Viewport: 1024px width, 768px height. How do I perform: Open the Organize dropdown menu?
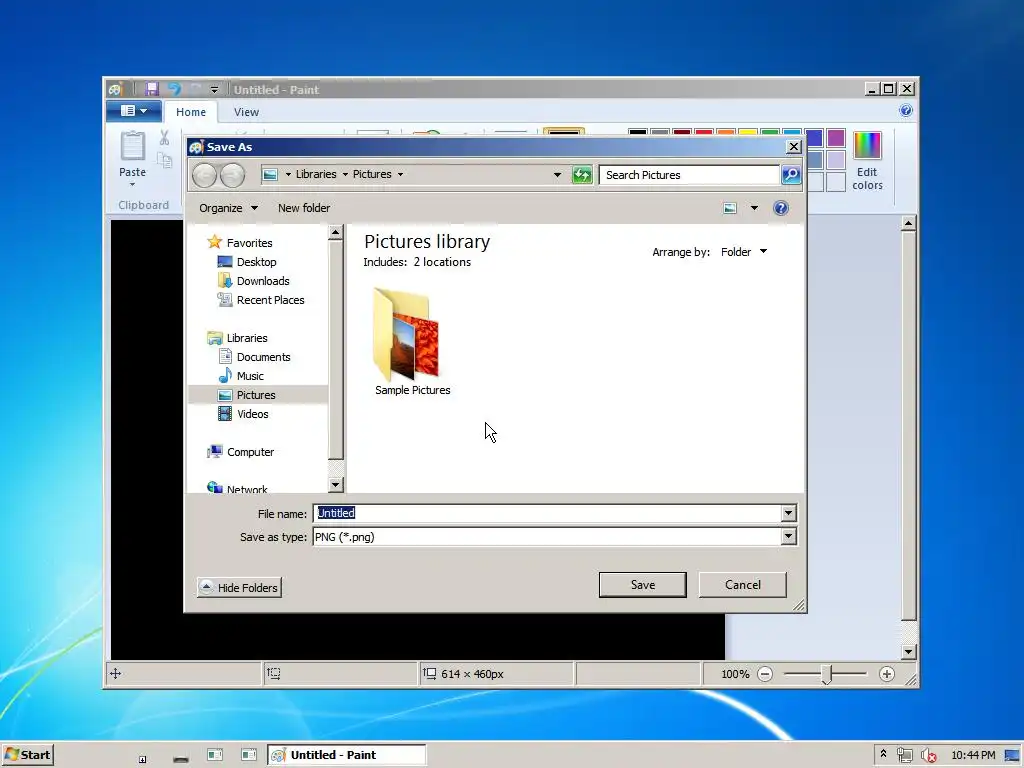pos(228,208)
